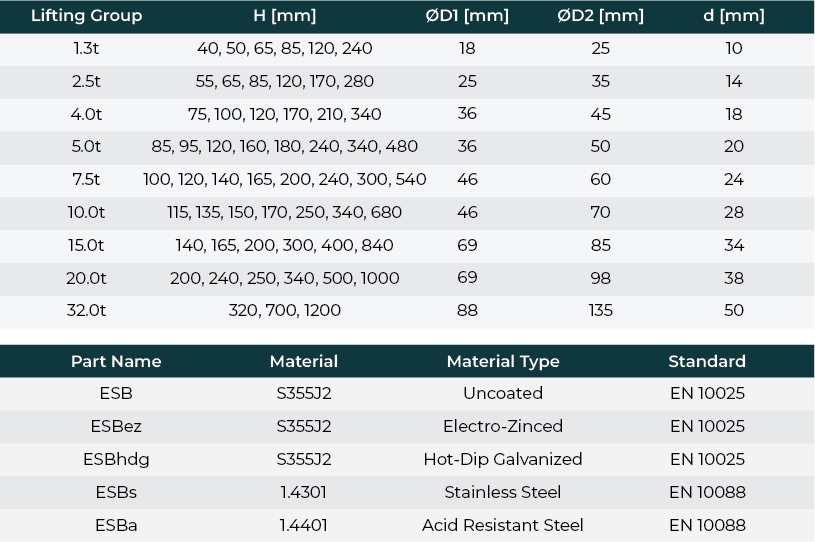Select heights cell 320, 700, 1200
The width and height of the screenshot is (815, 542).
coord(284,311)
